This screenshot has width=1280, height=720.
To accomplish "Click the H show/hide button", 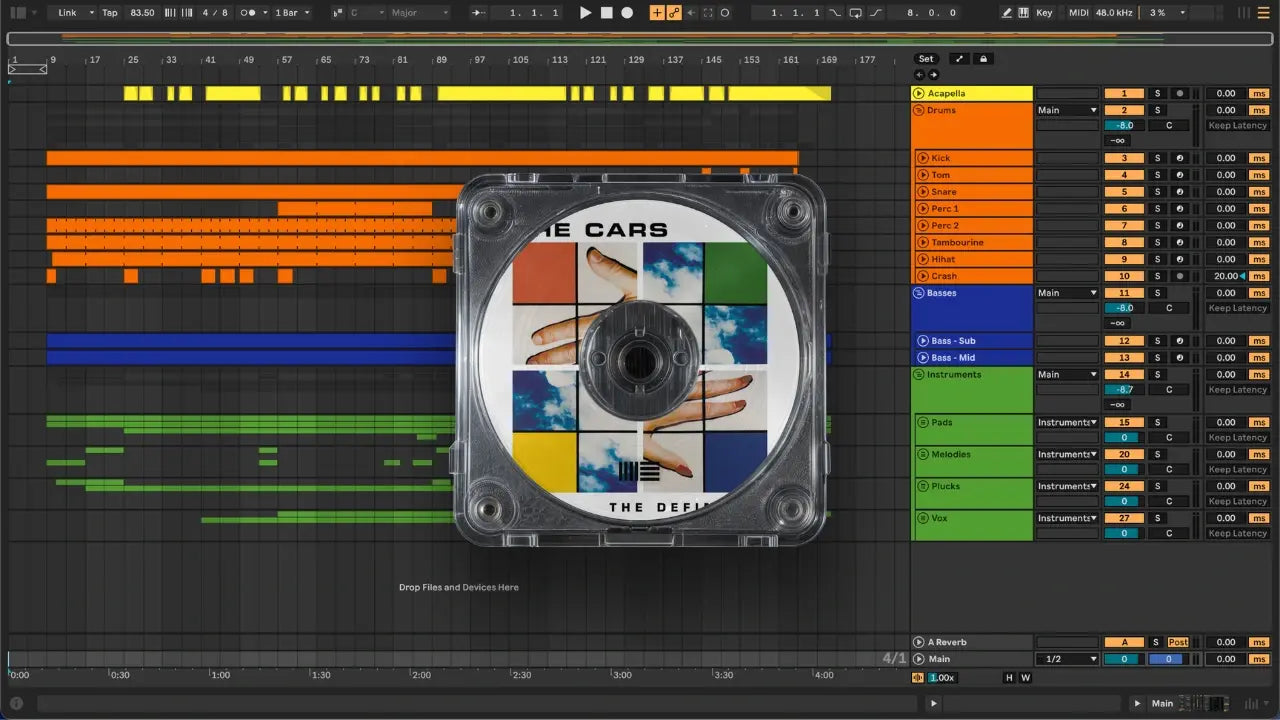I will tap(1009, 678).
